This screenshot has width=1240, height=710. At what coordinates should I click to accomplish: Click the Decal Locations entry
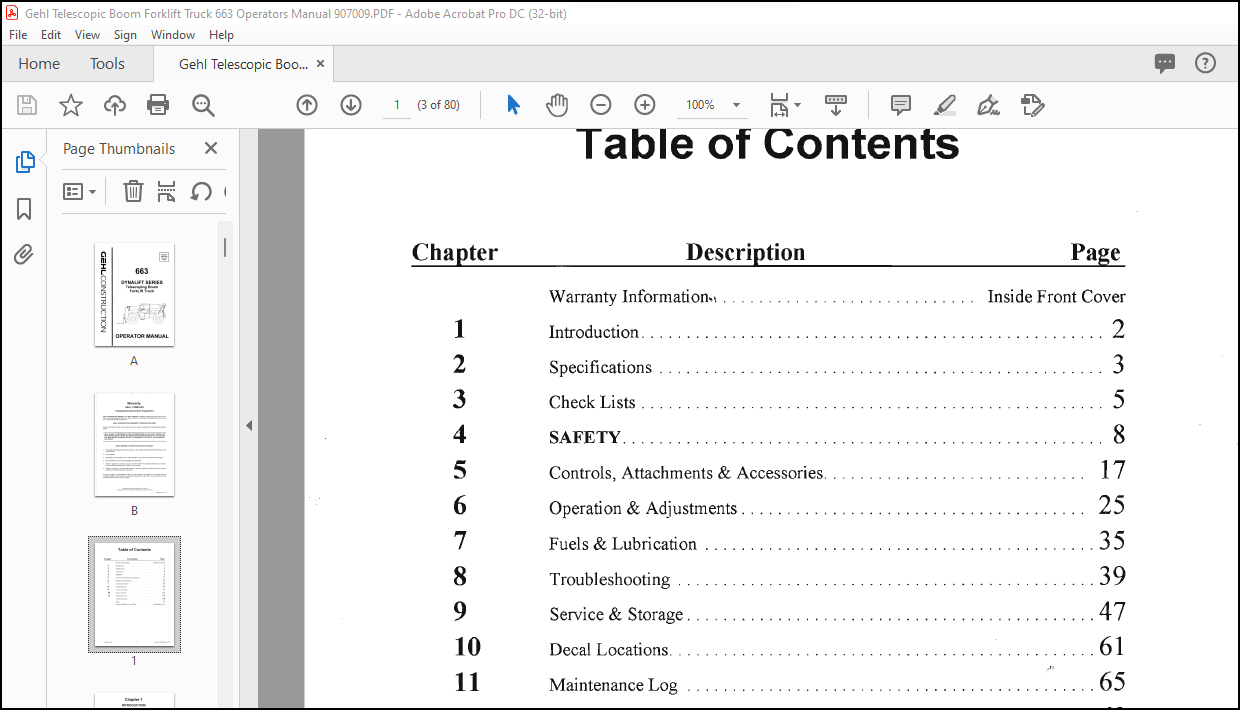(x=608, y=650)
